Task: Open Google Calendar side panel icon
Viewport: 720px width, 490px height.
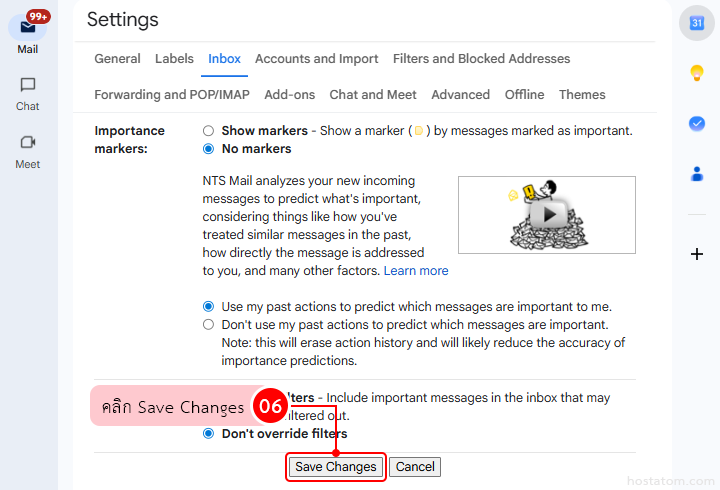Action: (697, 23)
